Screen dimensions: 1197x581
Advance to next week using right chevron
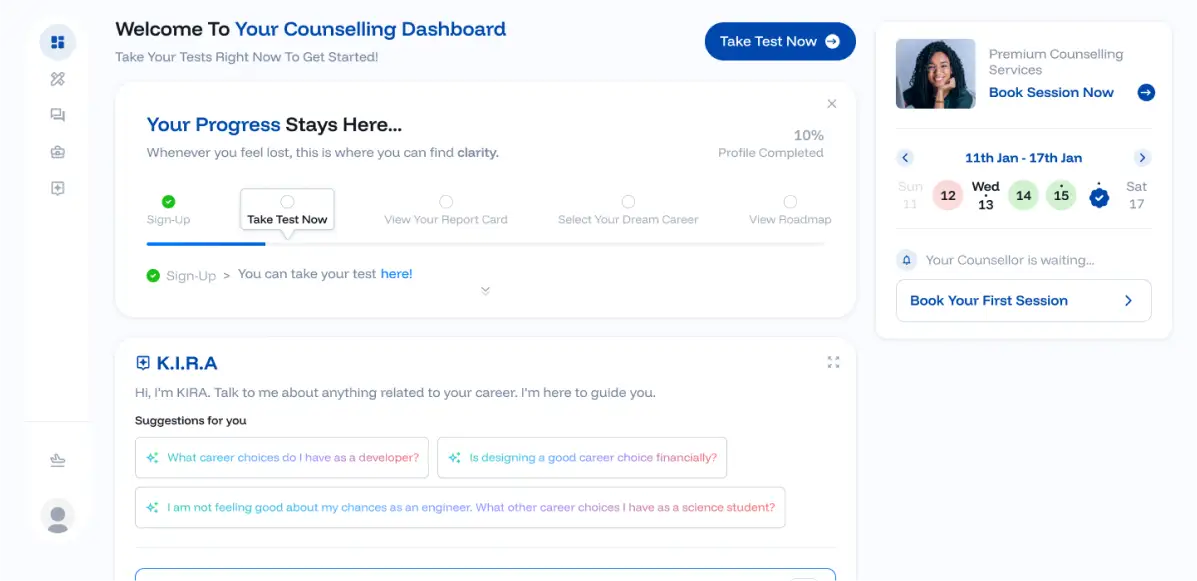pyautogui.click(x=1142, y=157)
